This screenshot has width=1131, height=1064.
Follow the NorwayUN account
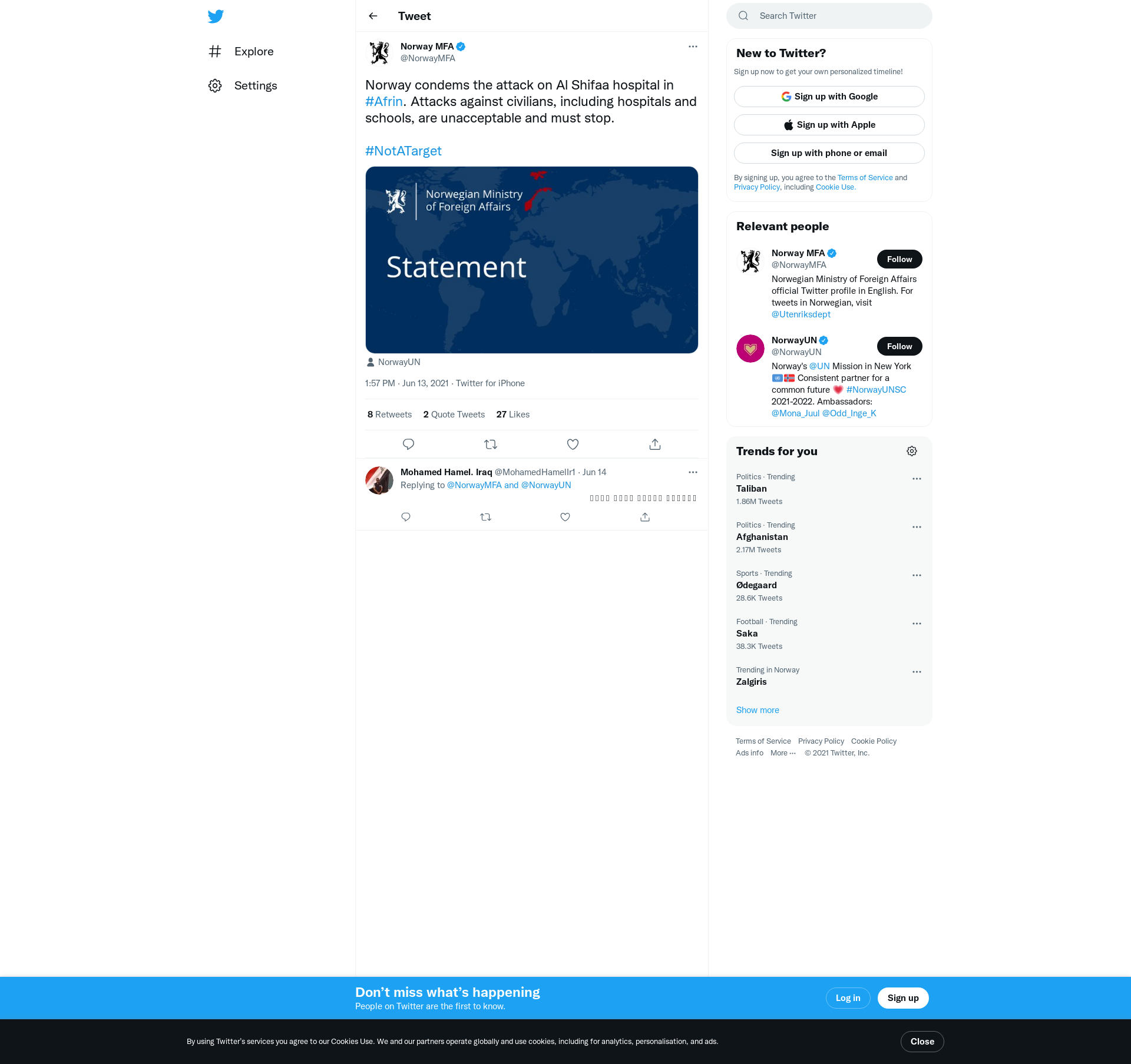point(899,346)
